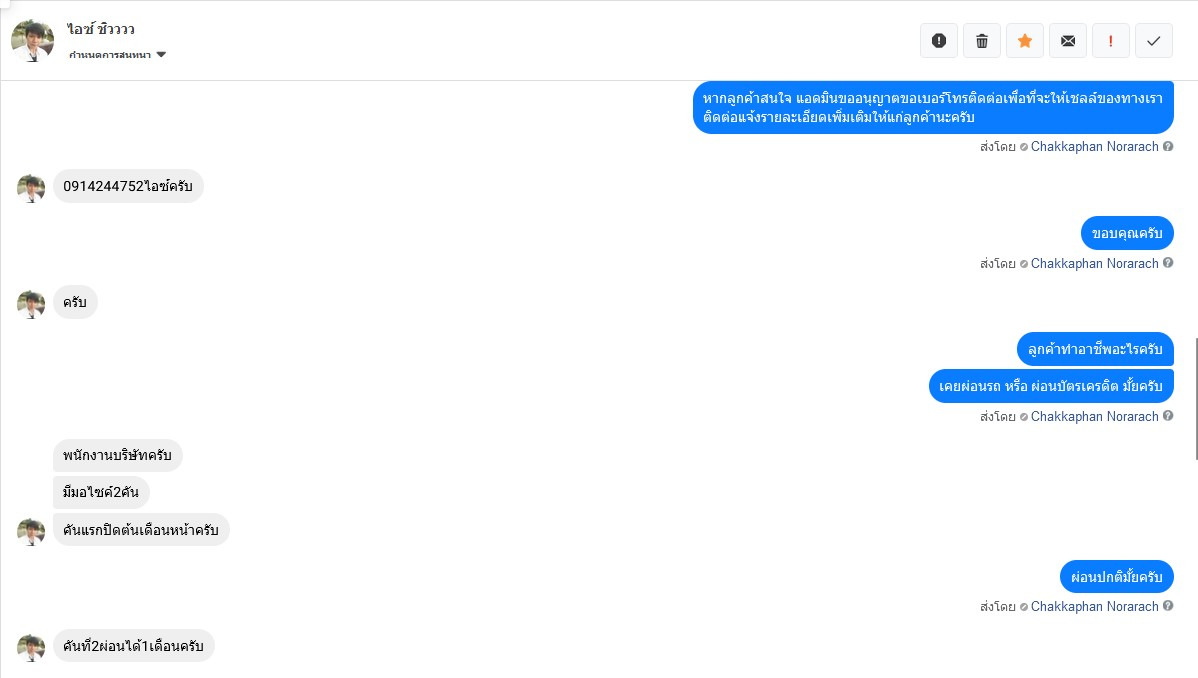The image size is (1198, 678).
Task: Click the first Chakkaphan Norarach sender link
Action: coord(1094,147)
